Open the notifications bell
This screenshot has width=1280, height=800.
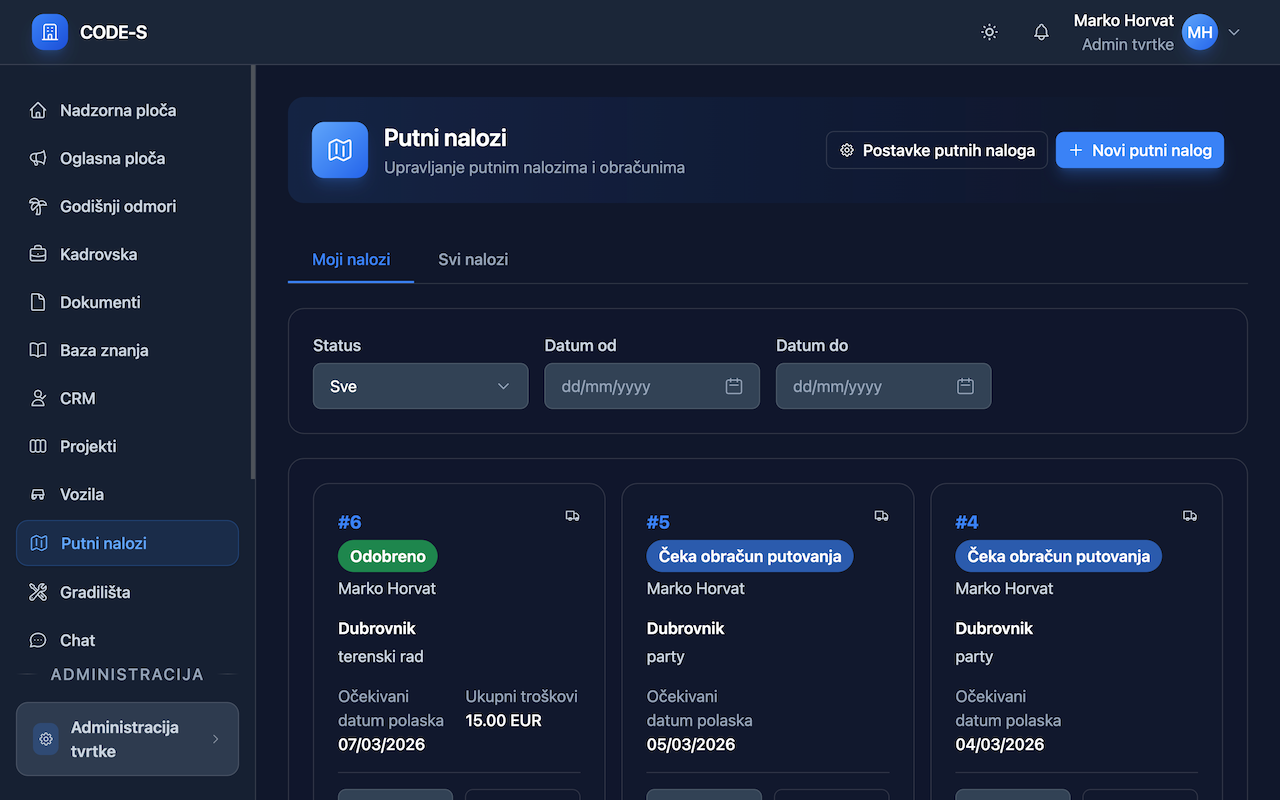1041,32
